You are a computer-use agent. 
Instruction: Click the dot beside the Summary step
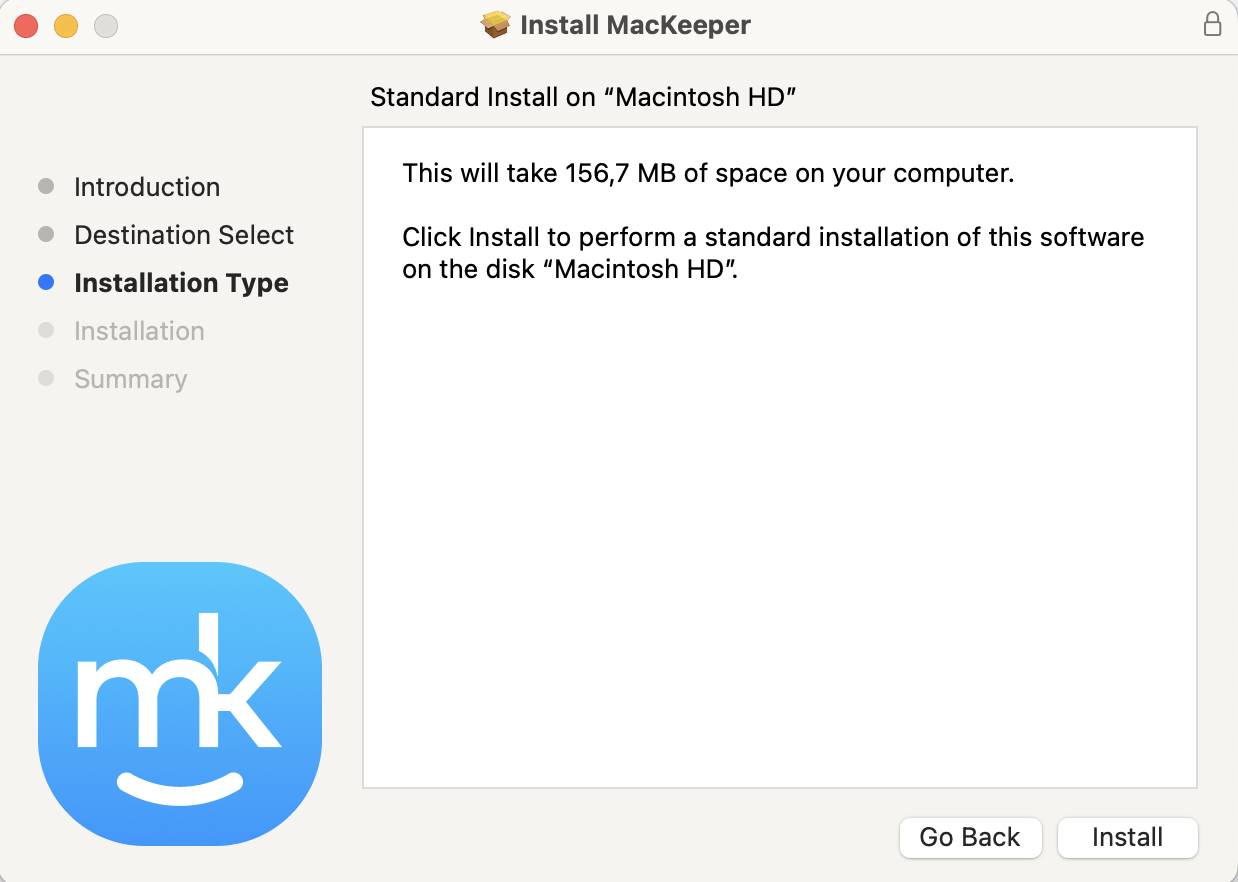click(46, 378)
